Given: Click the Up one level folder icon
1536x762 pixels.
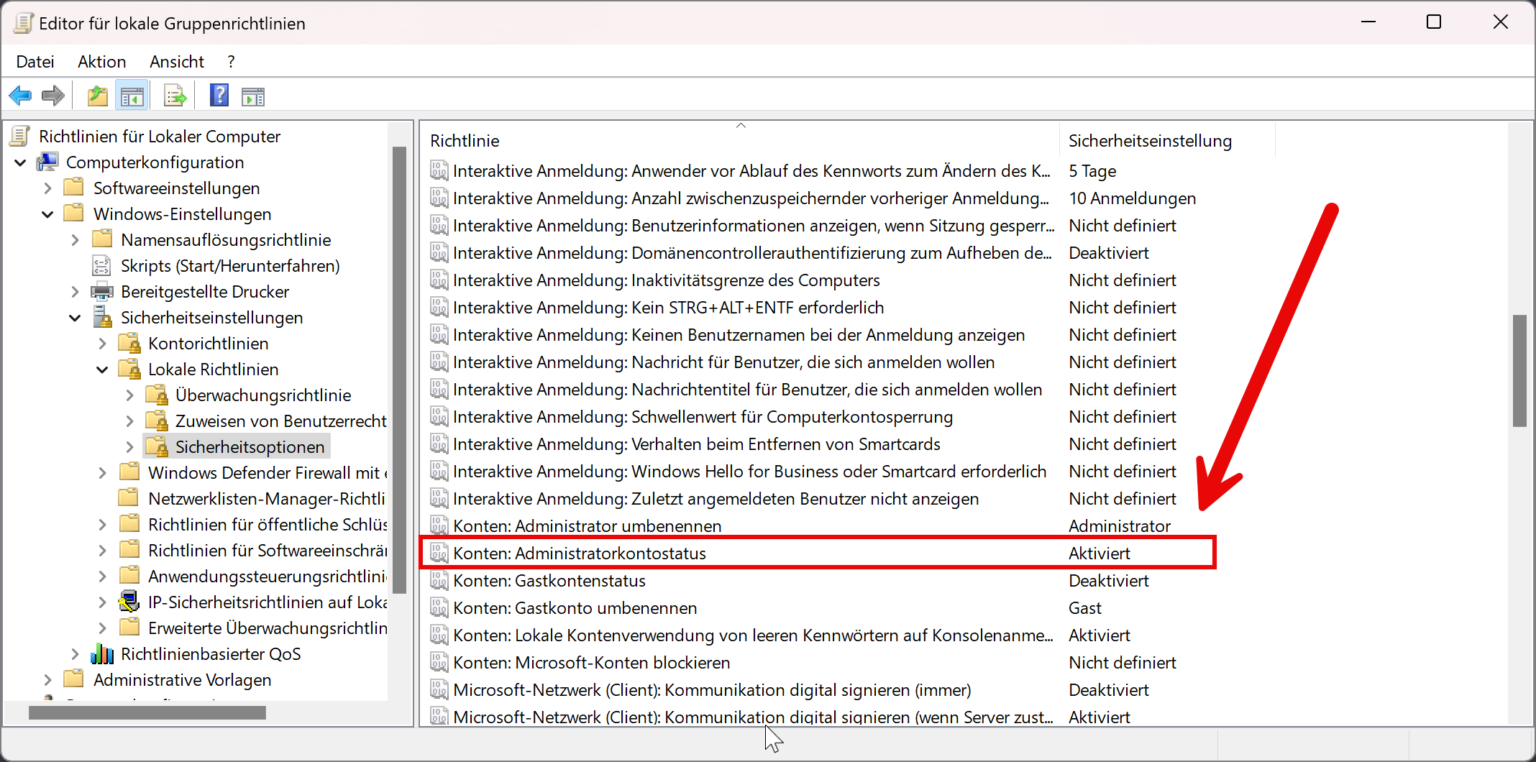Looking at the screenshot, I should coord(96,95).
